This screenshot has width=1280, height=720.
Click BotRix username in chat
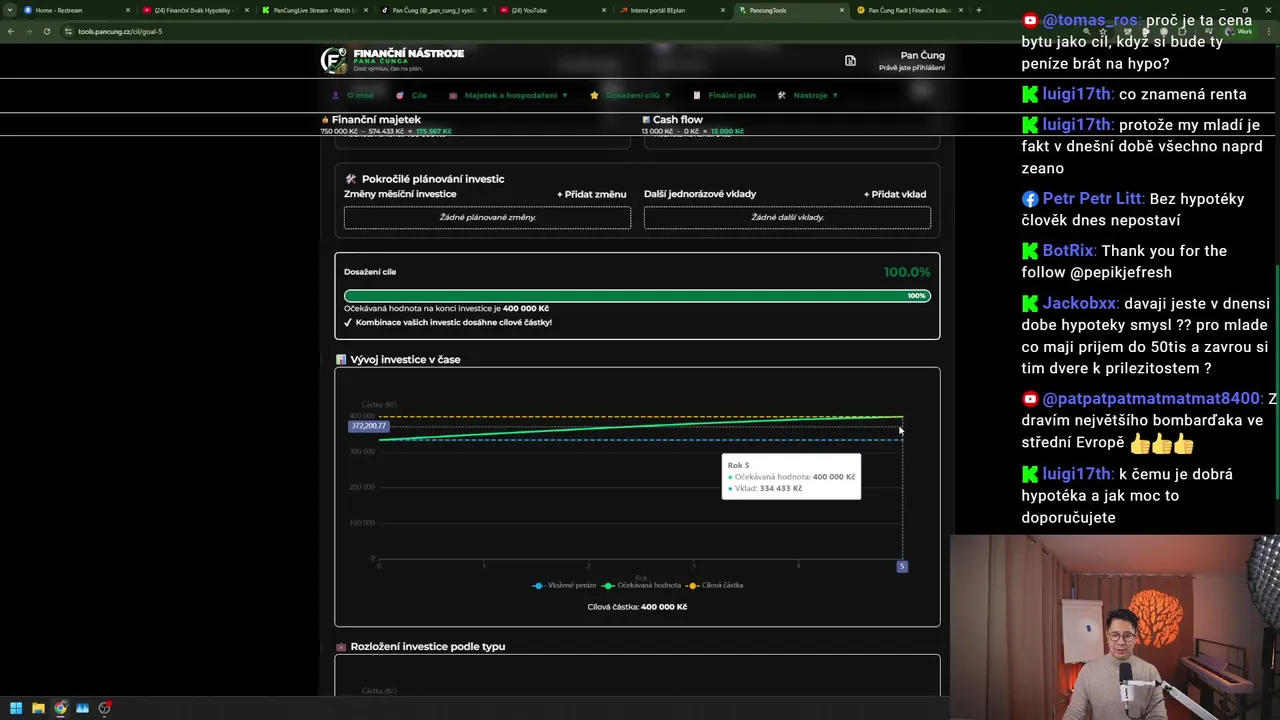pos(1068,250)
